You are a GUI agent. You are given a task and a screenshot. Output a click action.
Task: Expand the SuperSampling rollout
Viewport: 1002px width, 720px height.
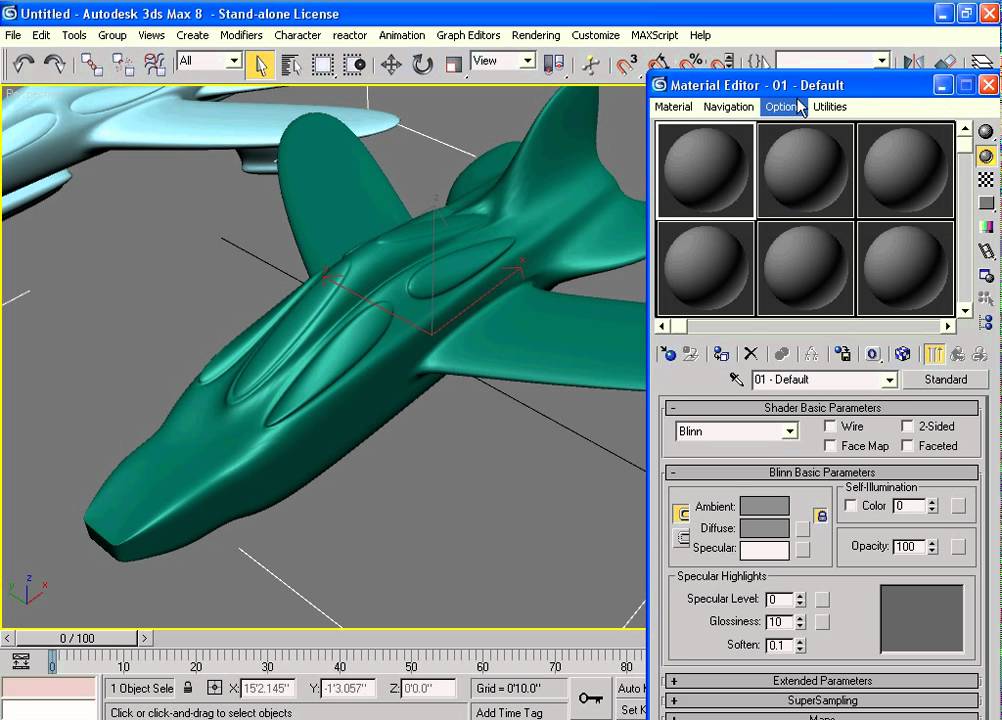coord(822,700)
